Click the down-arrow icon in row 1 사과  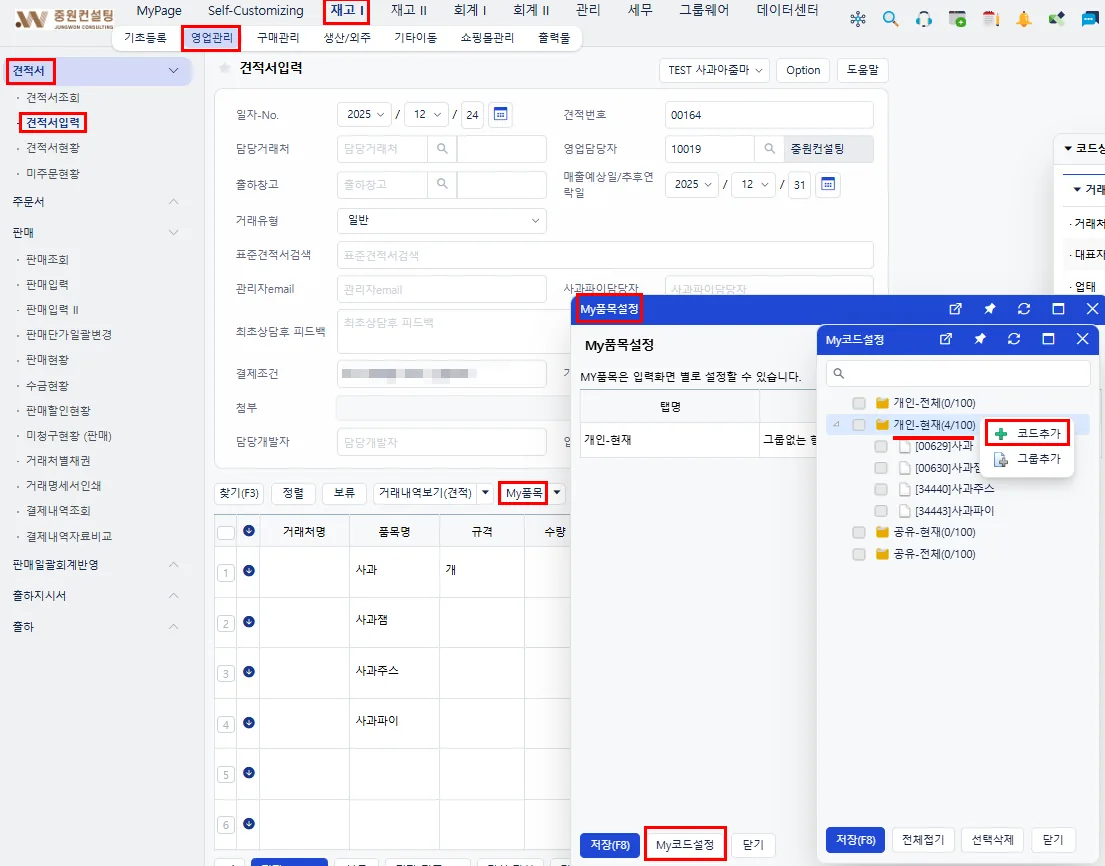point(249,571)
